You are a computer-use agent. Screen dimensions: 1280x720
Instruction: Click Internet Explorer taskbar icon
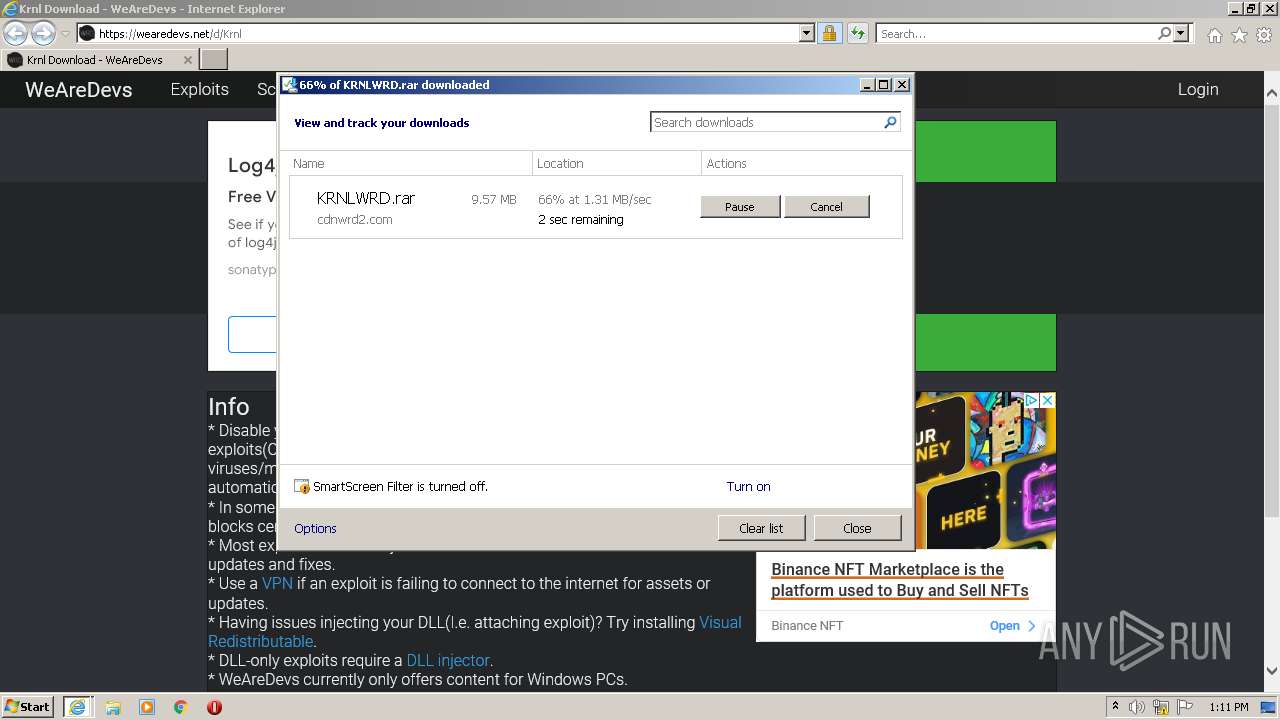77,707
